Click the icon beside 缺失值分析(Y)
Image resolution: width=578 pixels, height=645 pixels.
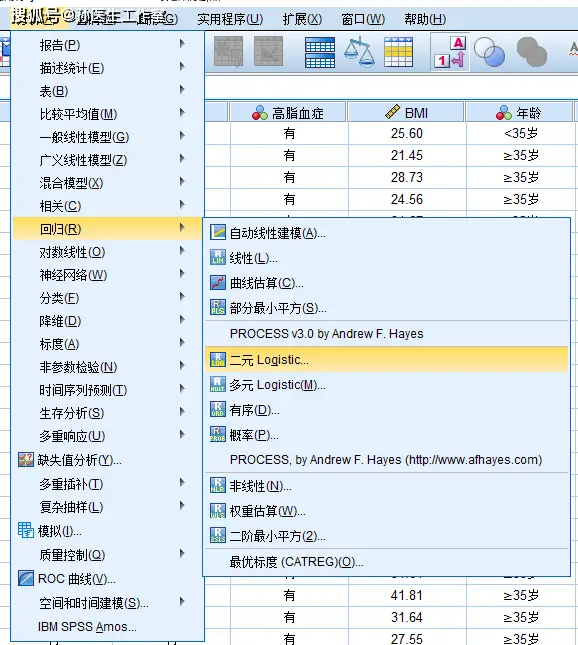[26, 459]
